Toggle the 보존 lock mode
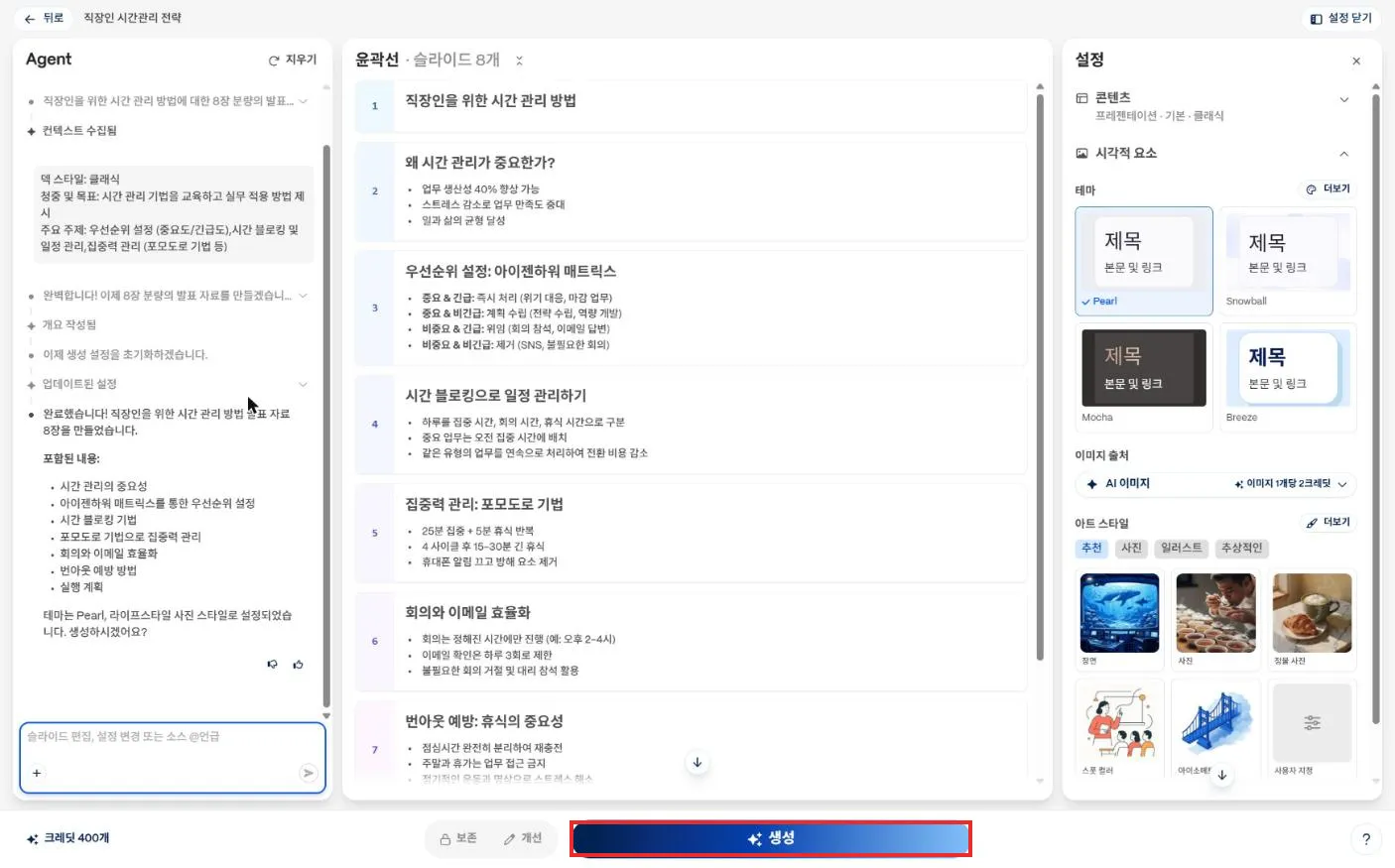 click(458, 838)
